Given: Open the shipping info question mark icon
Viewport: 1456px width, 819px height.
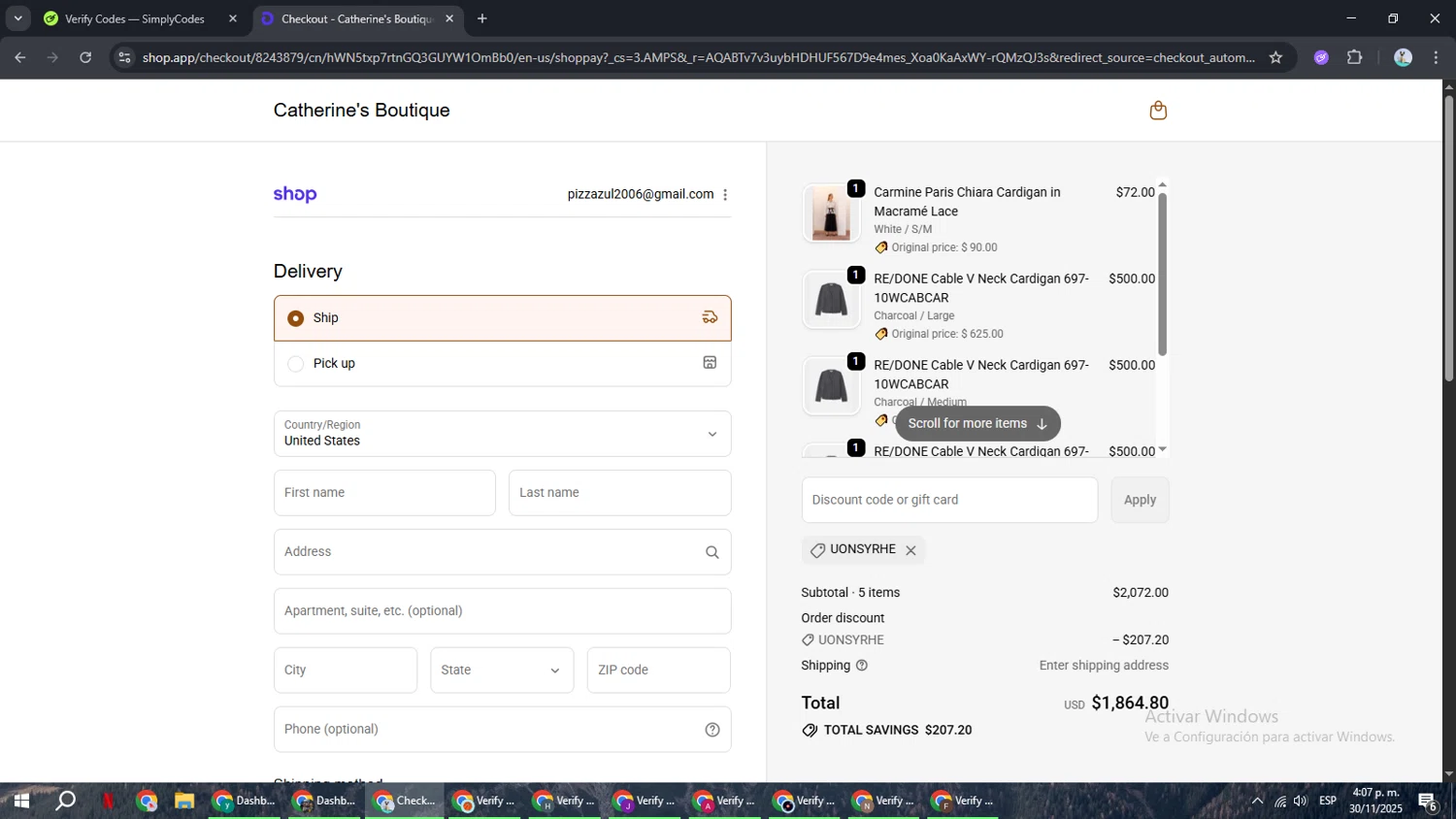Looking at the screenshot, I should [862, 666].
